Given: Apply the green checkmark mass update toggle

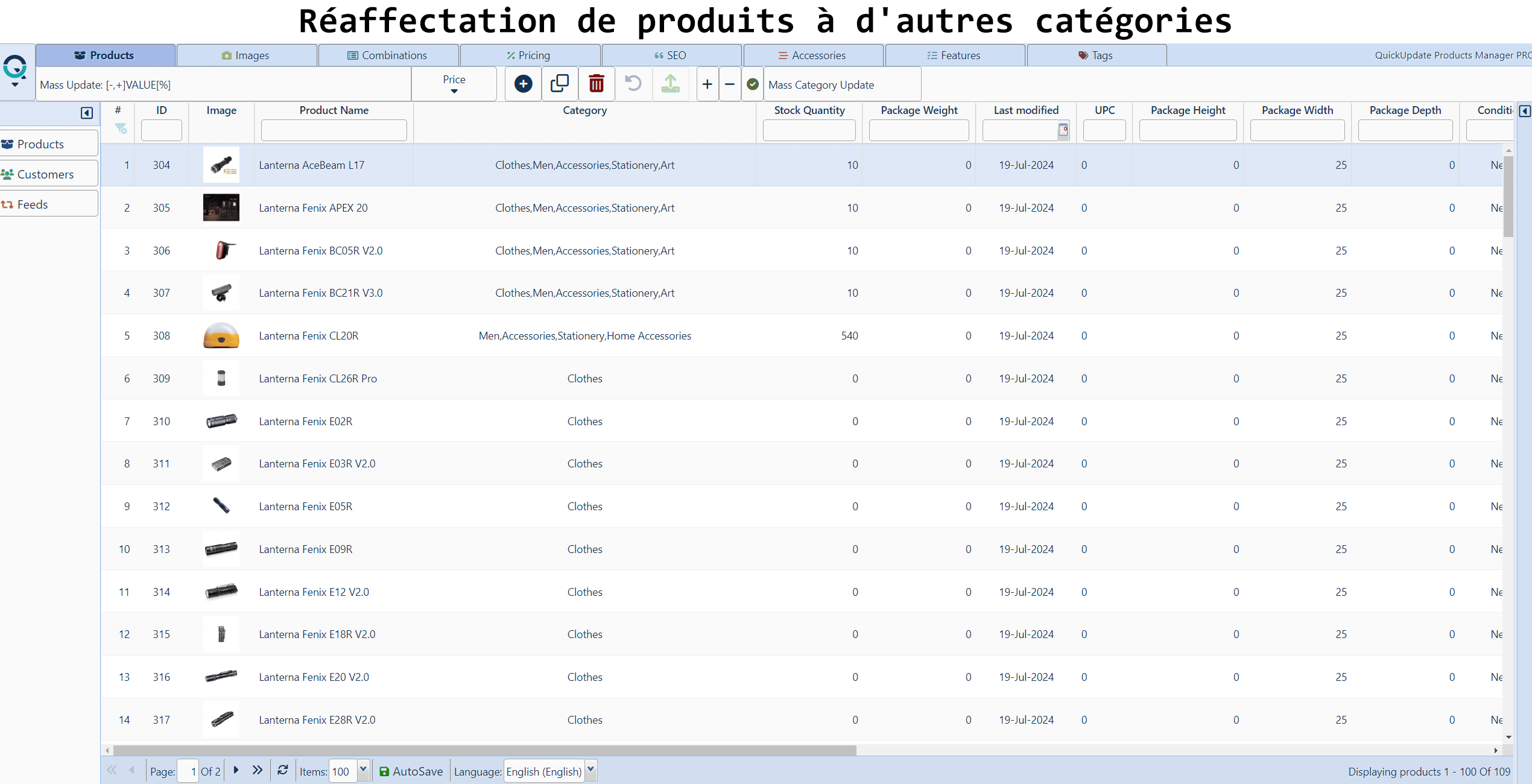Looking at the screenshot, I should [x=752, y=84].
